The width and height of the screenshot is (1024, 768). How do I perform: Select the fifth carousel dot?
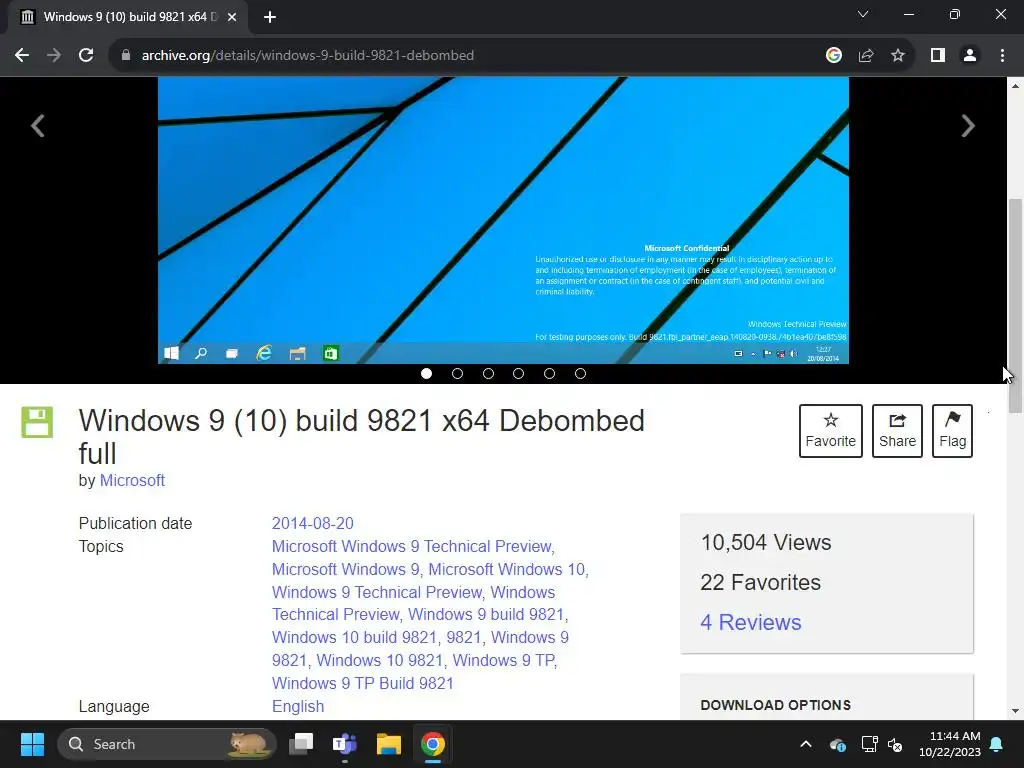pyautogui.click(x=549, y=374)
